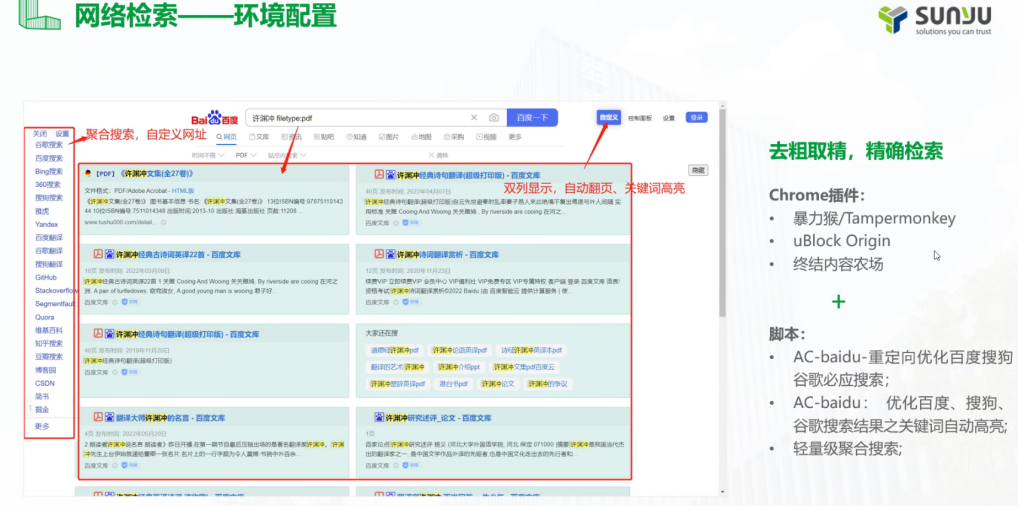The height and width of the screenshot is (506, 1018).
Task: Click the PDF icon beside 许渊冲经典古诗词英译22首
Action: [99, 254]
